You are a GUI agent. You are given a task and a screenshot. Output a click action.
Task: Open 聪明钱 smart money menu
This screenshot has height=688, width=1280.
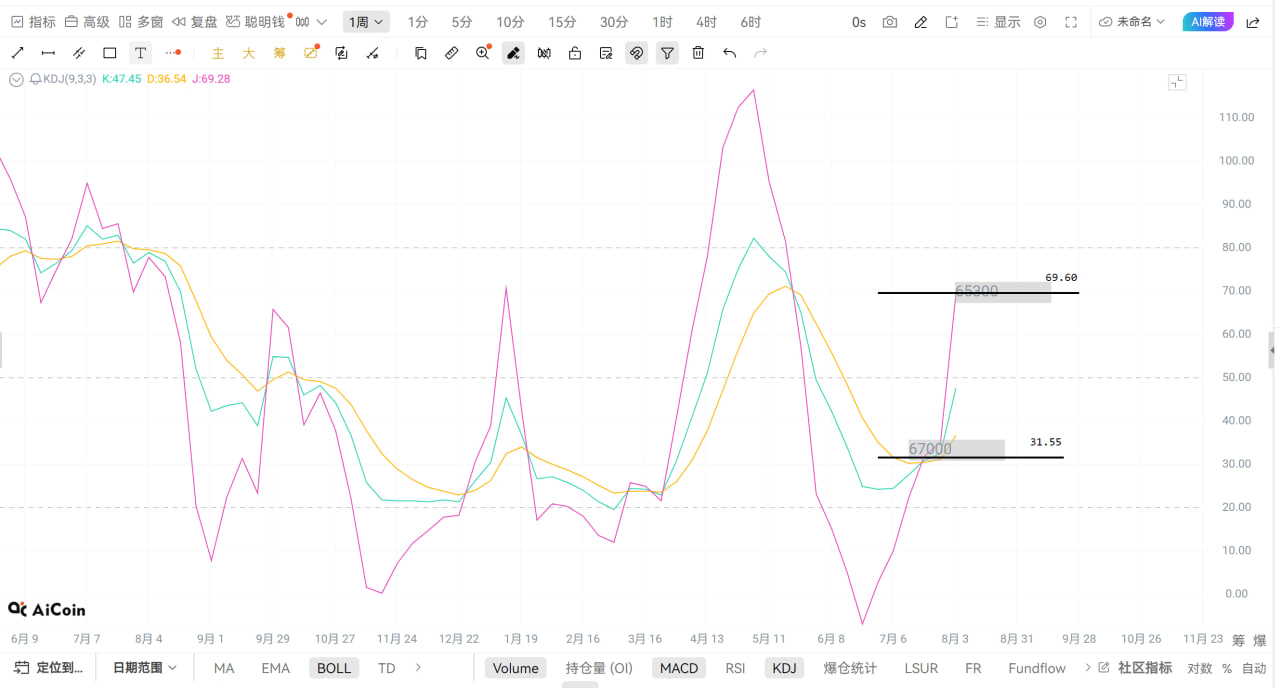256,22
